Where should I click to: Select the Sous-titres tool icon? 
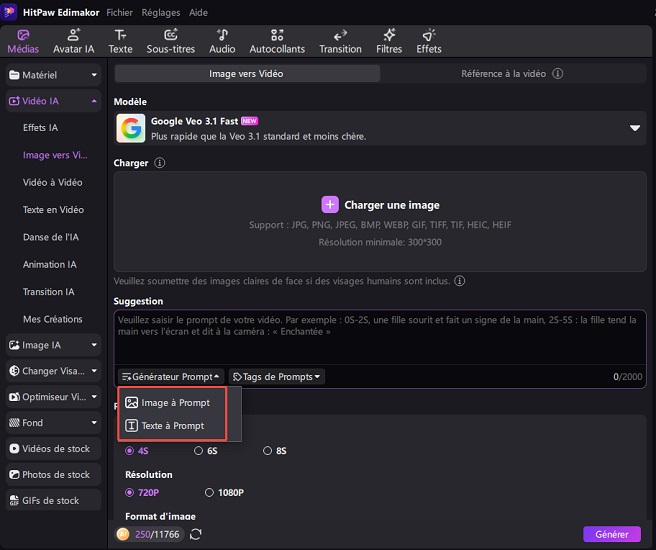tap(171, 41)
